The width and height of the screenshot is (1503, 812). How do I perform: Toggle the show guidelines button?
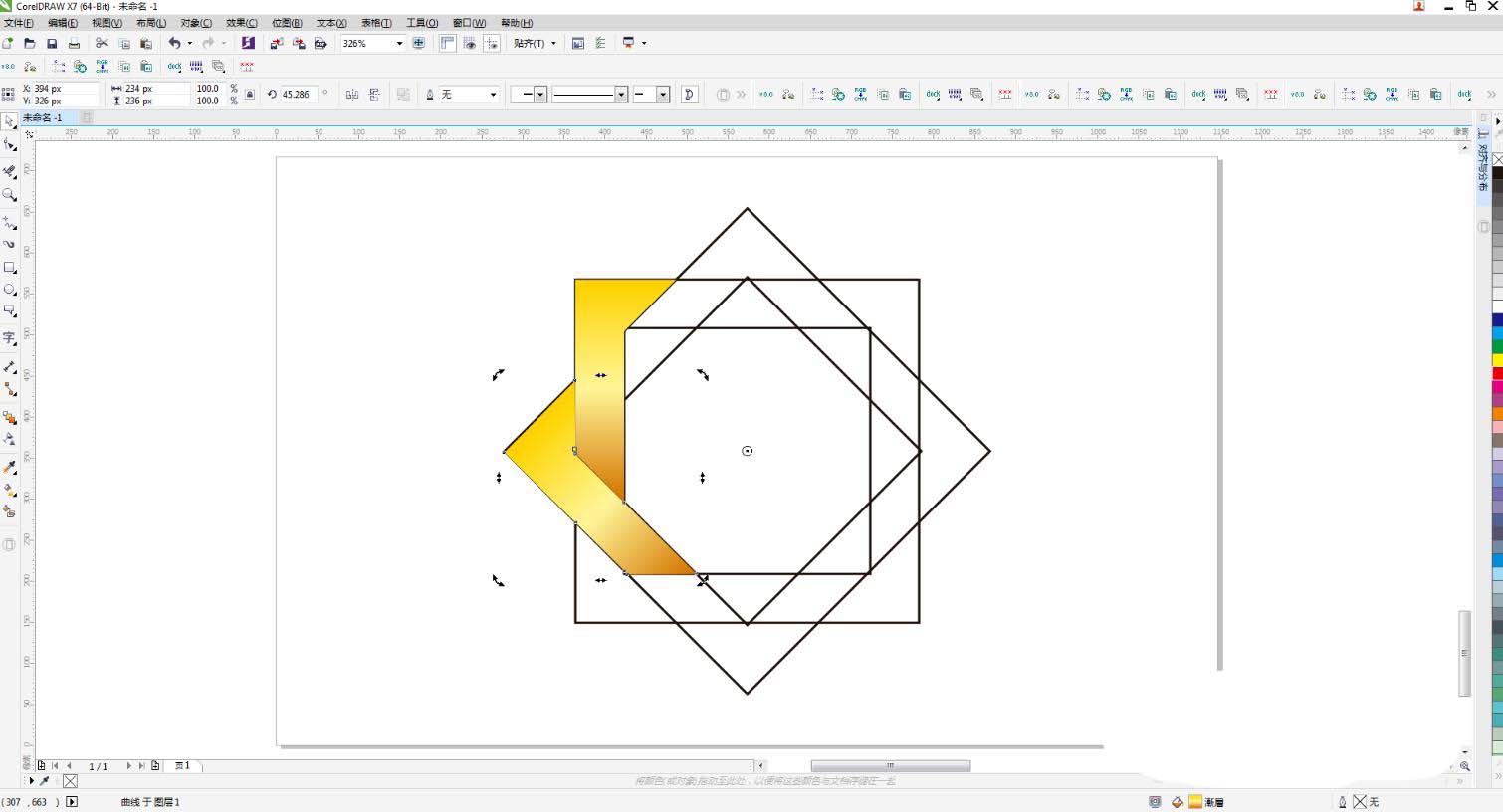tap(492, 43)
